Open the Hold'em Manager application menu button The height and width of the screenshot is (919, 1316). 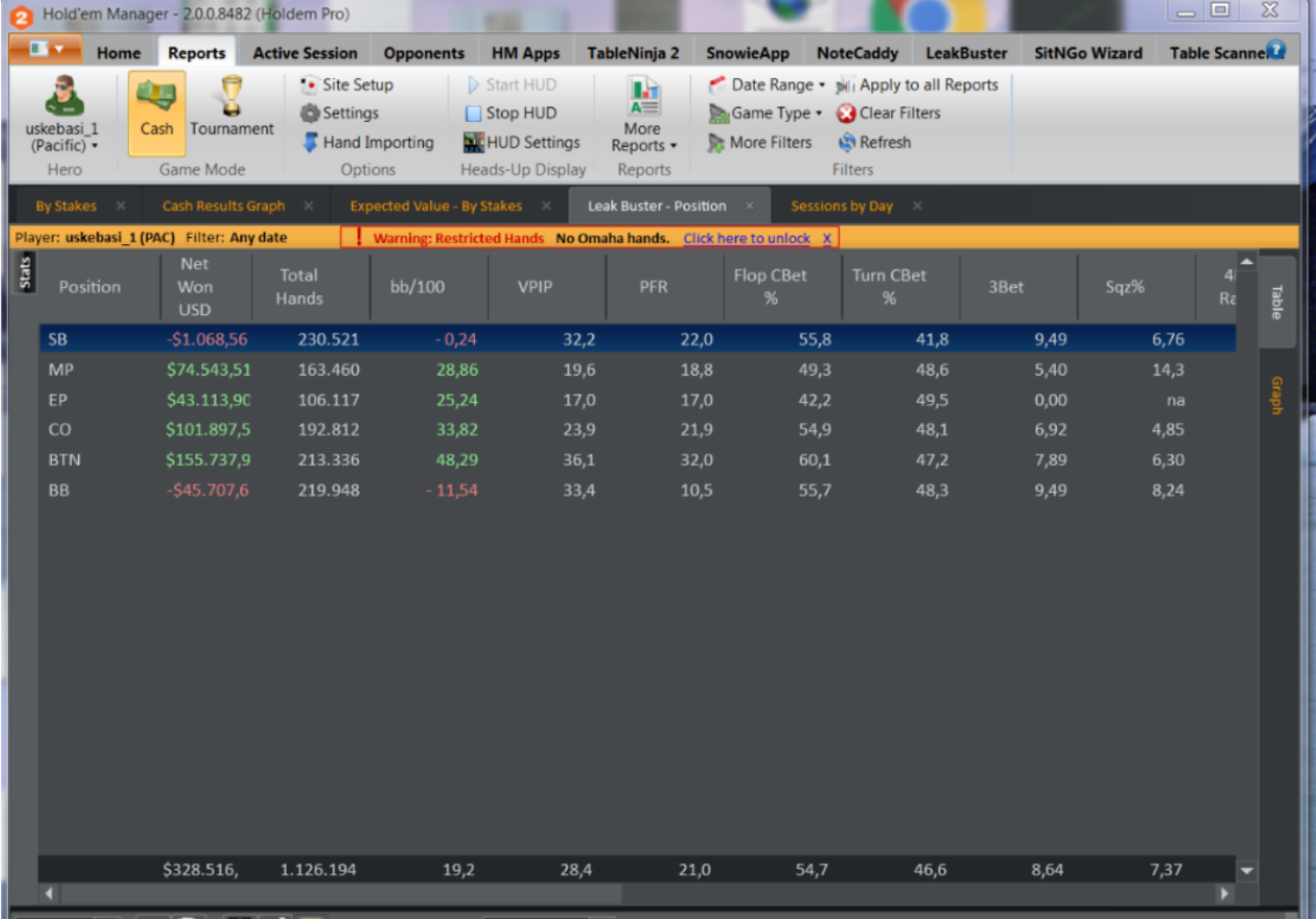[x=46, y=49]
